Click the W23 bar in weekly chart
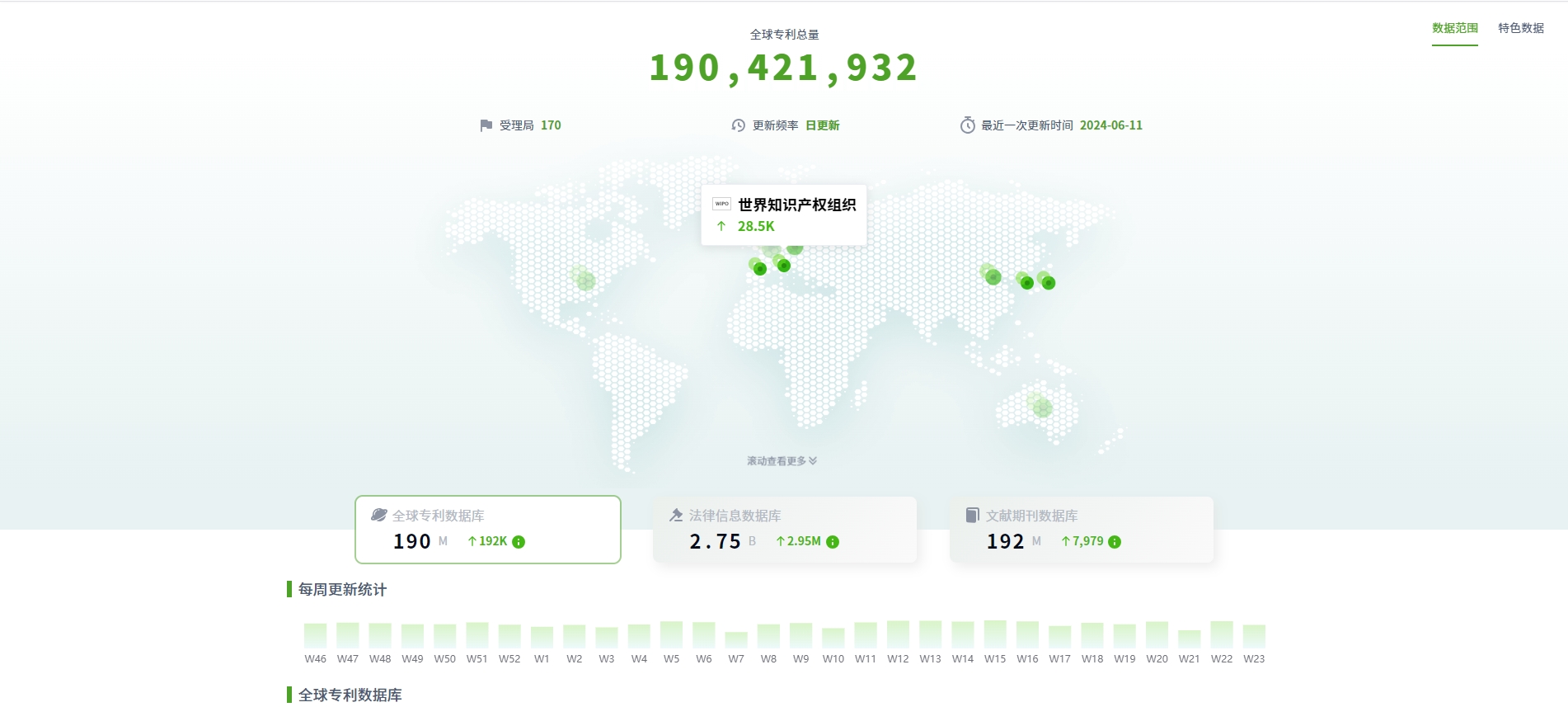Screen dimensions: 1568x707 pyautogui.click(x=1254, y=636)
